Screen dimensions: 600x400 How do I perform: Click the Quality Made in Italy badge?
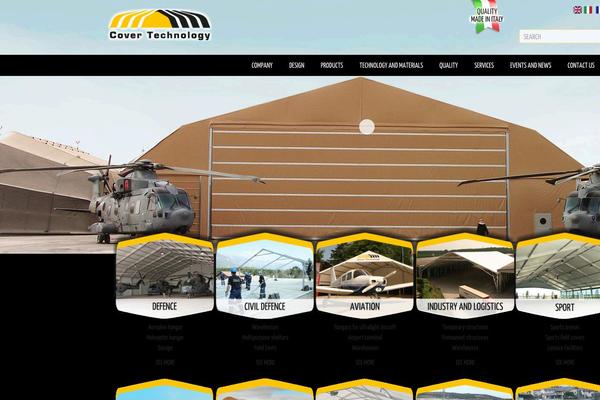click(x=487, y=16)
